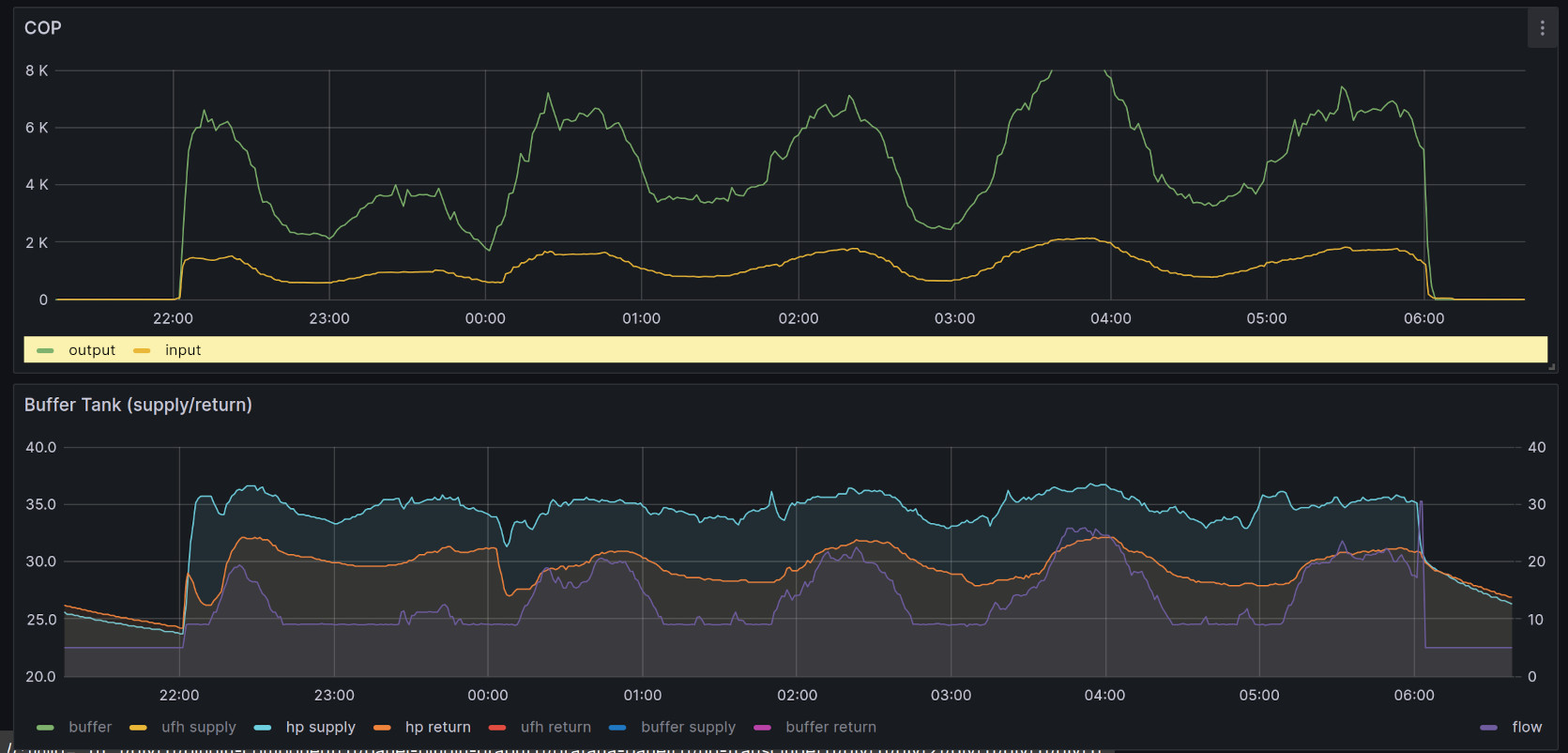Click the yellow input series color icon
The width and height of the screenshot is (1568, 753).
(x=142, y=350)
